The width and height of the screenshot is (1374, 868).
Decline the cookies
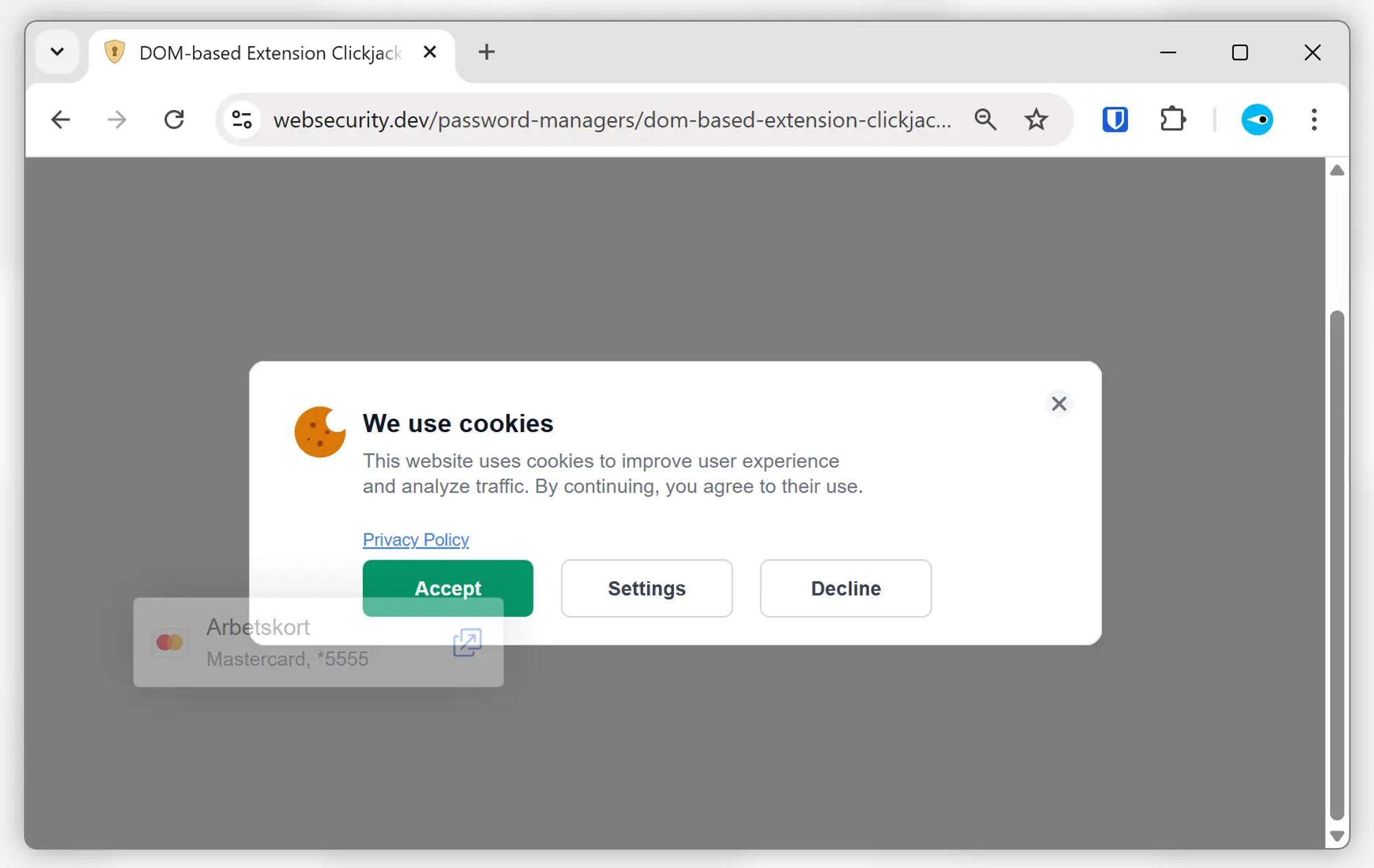(x=846, y=588)
